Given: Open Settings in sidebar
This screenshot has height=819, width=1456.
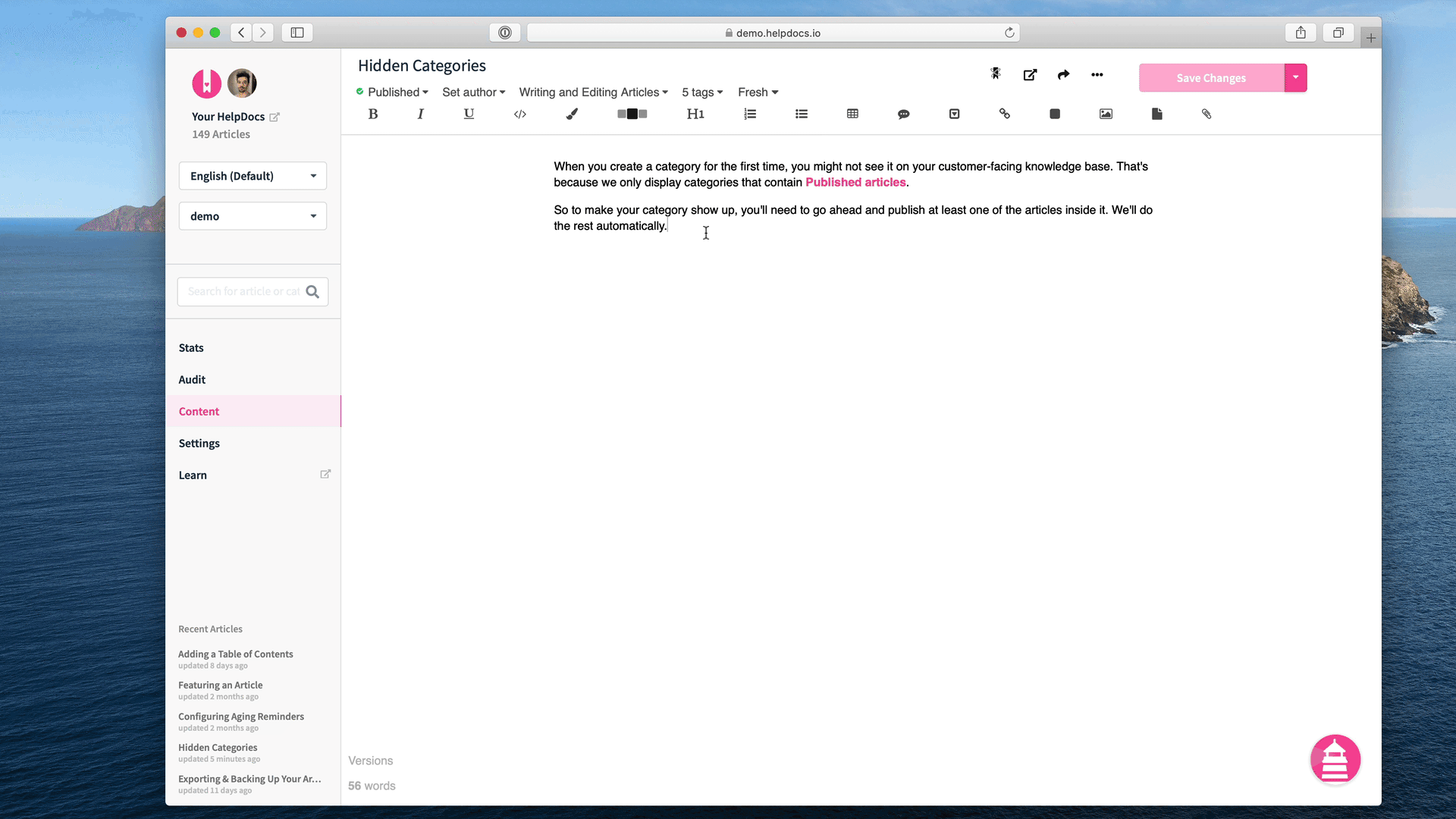Looking at the screenshot, I should (x=199, y=444).
